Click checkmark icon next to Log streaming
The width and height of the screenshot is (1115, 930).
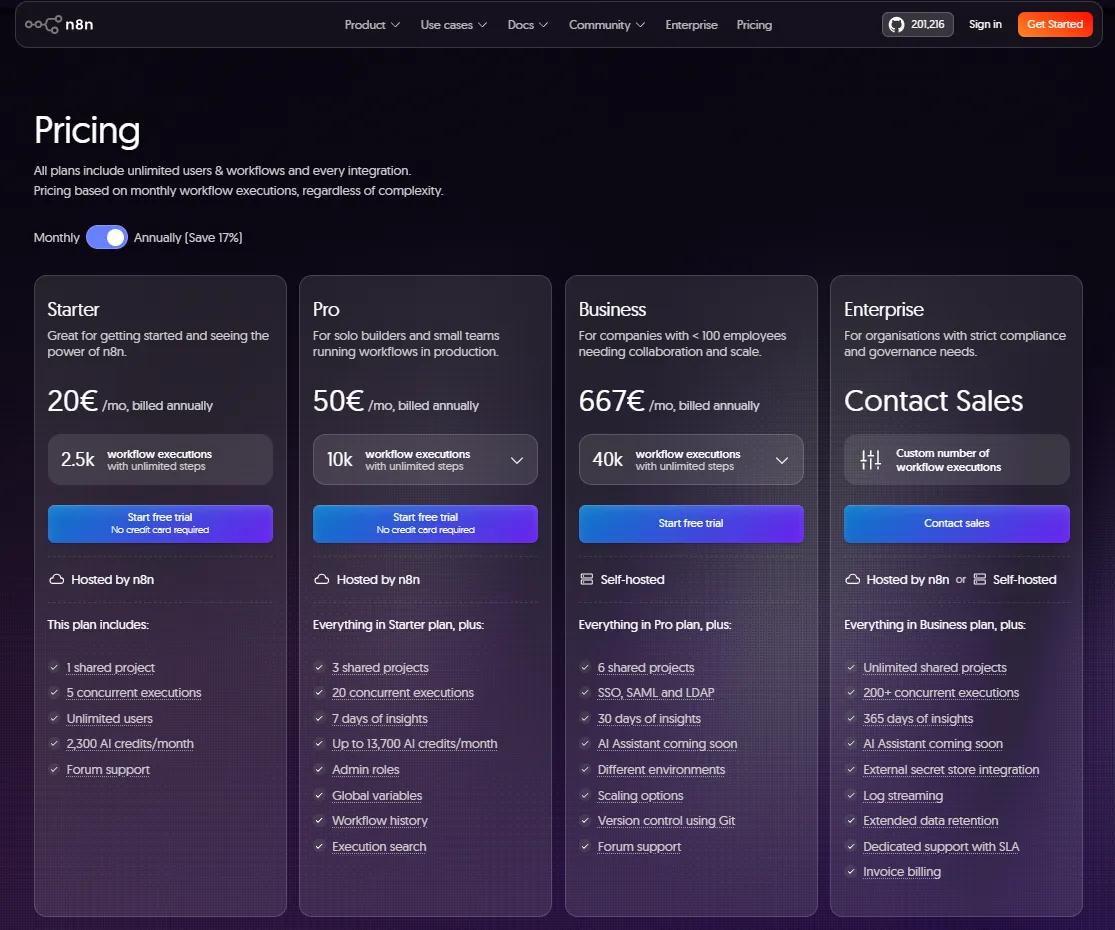click(850, 795)
